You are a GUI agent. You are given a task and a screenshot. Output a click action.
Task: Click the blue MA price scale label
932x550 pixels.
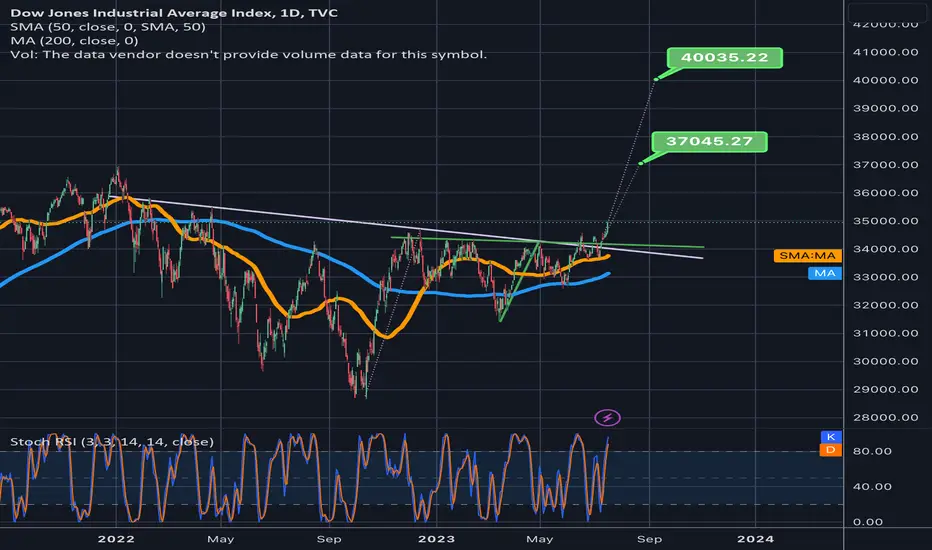(x=824, y=273)
